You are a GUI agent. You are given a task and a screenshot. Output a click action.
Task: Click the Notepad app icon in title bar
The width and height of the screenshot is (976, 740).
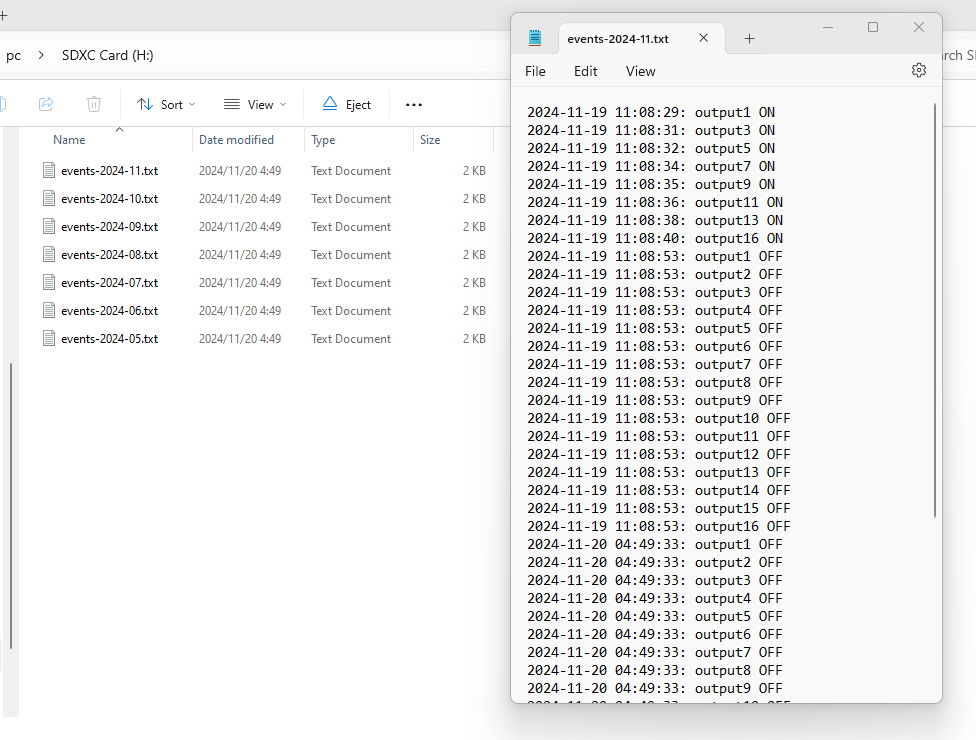point(535,38)
